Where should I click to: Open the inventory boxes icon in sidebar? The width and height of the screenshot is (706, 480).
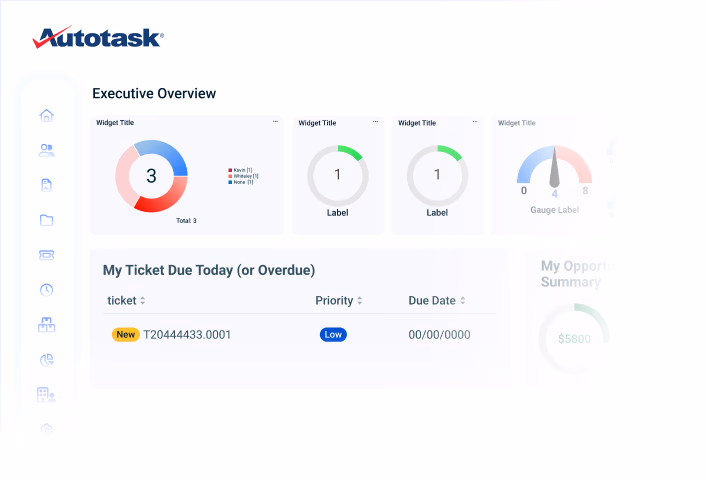(x=46, y=324)
